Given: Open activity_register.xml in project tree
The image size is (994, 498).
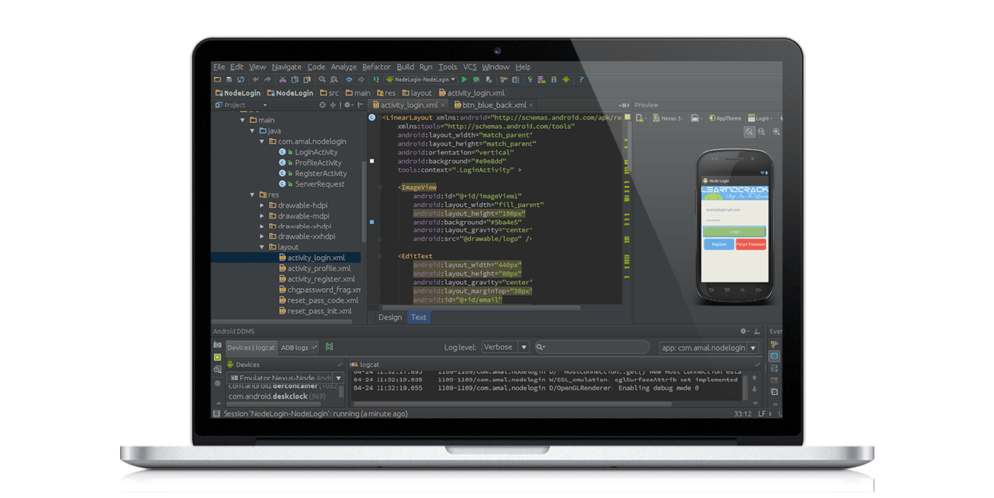Looking at the screenshot, I should 319,279.
